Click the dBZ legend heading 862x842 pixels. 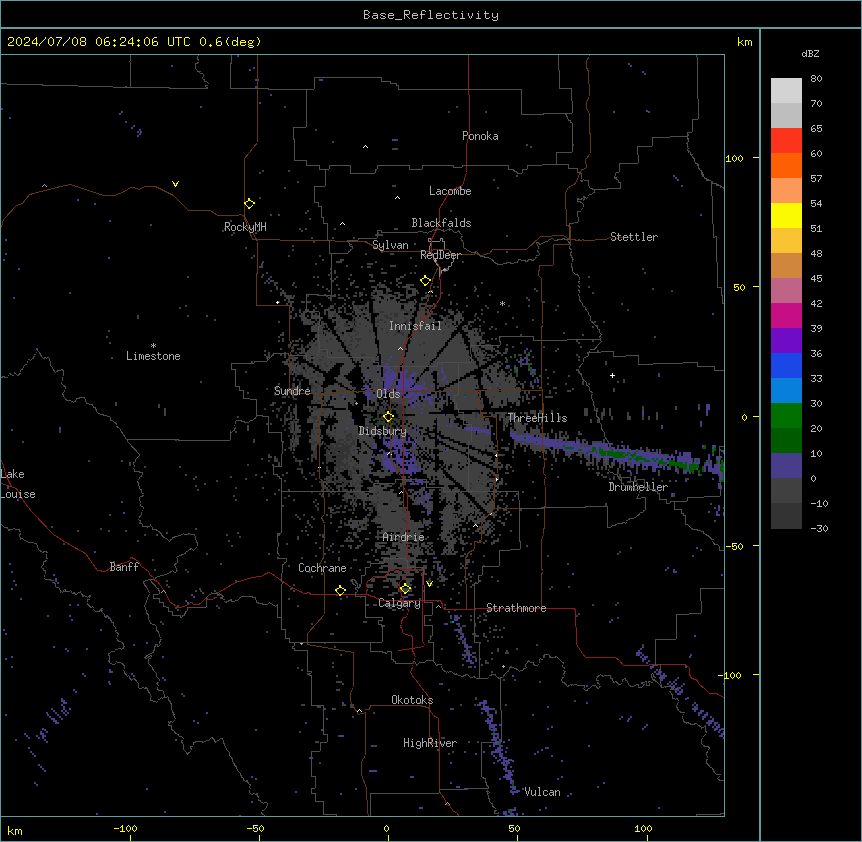click(810, 54)
